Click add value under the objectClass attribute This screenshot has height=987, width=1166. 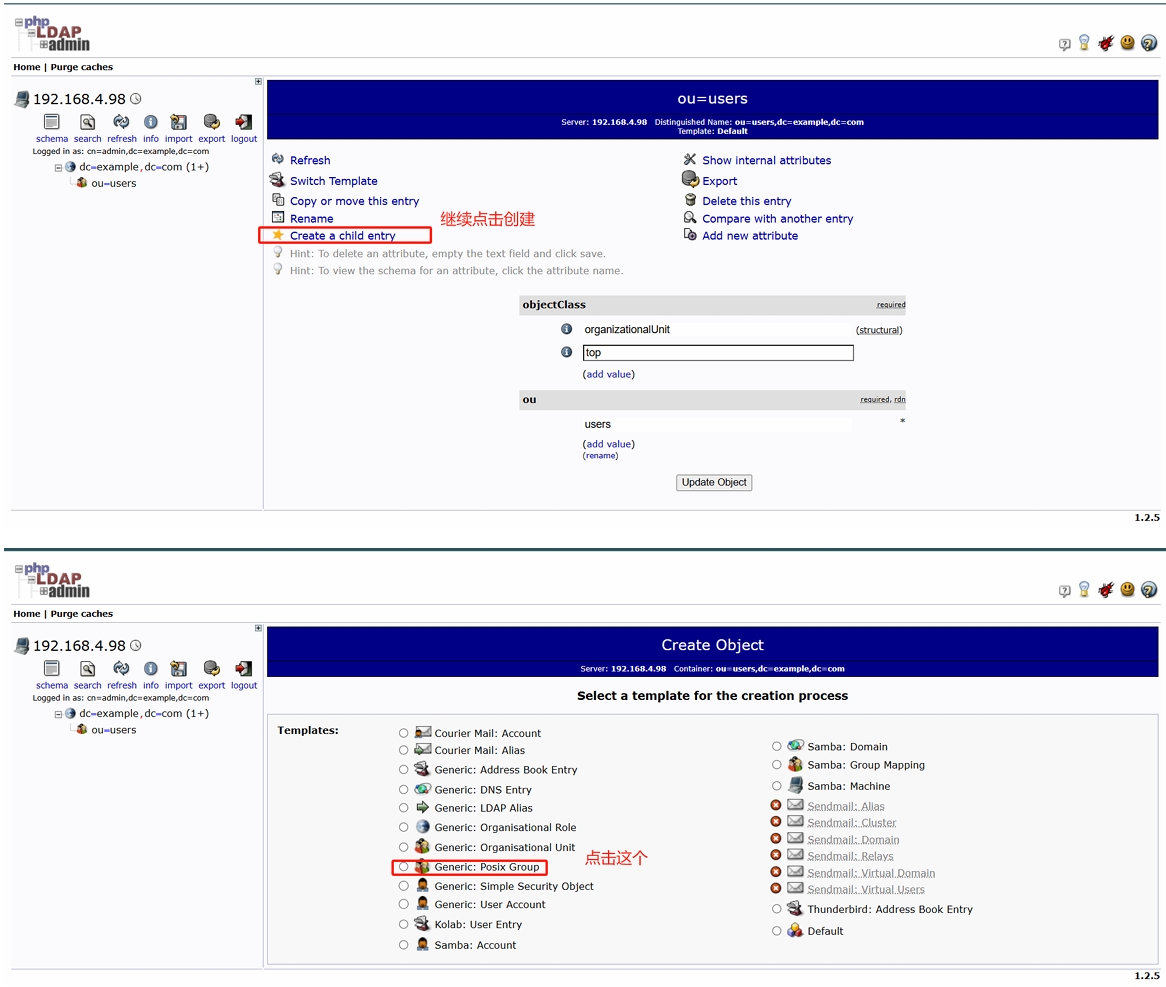[609, 374]
